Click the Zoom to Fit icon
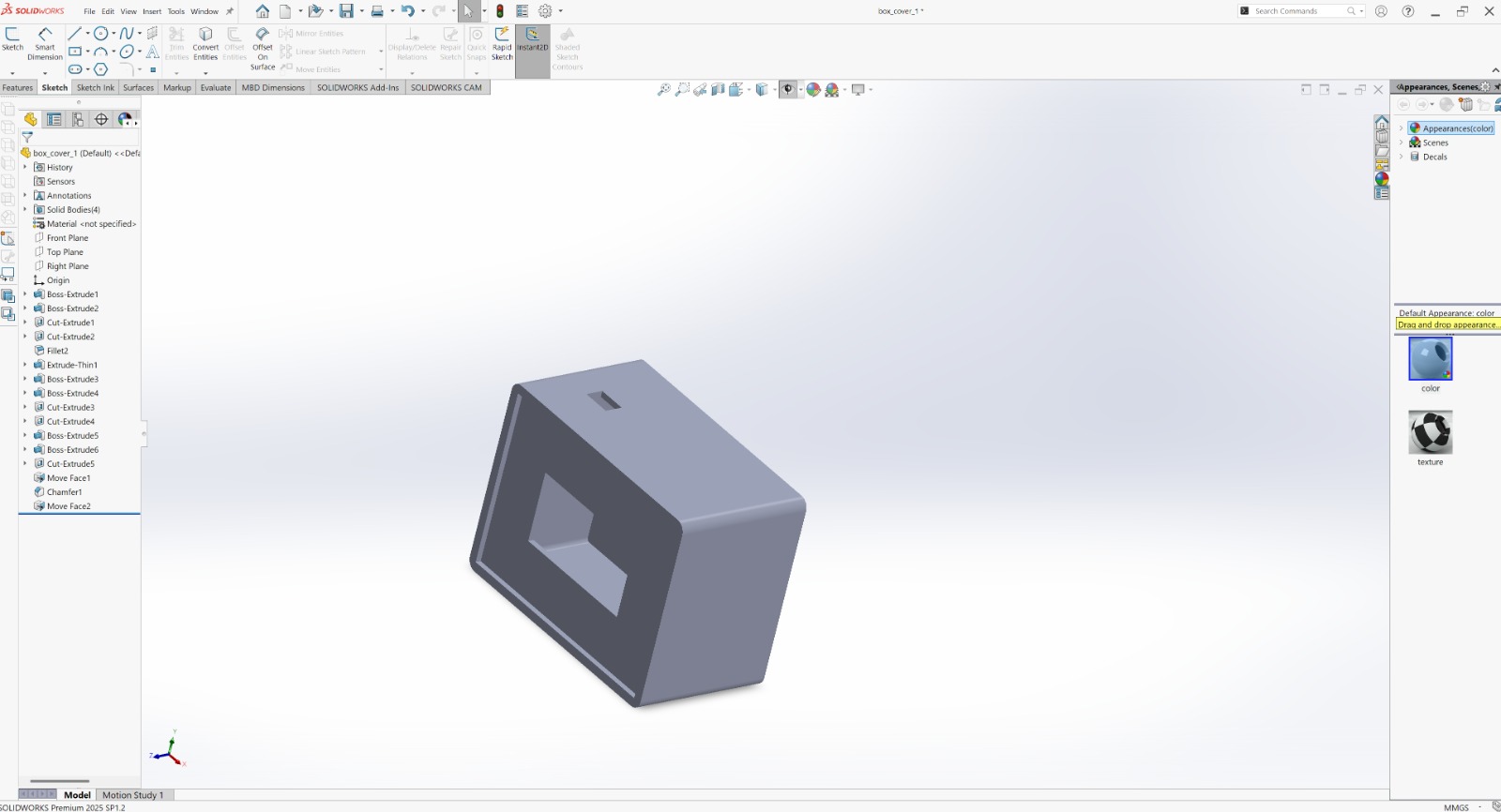Screen dimensions: 1501x812 [x=664, y=90]
